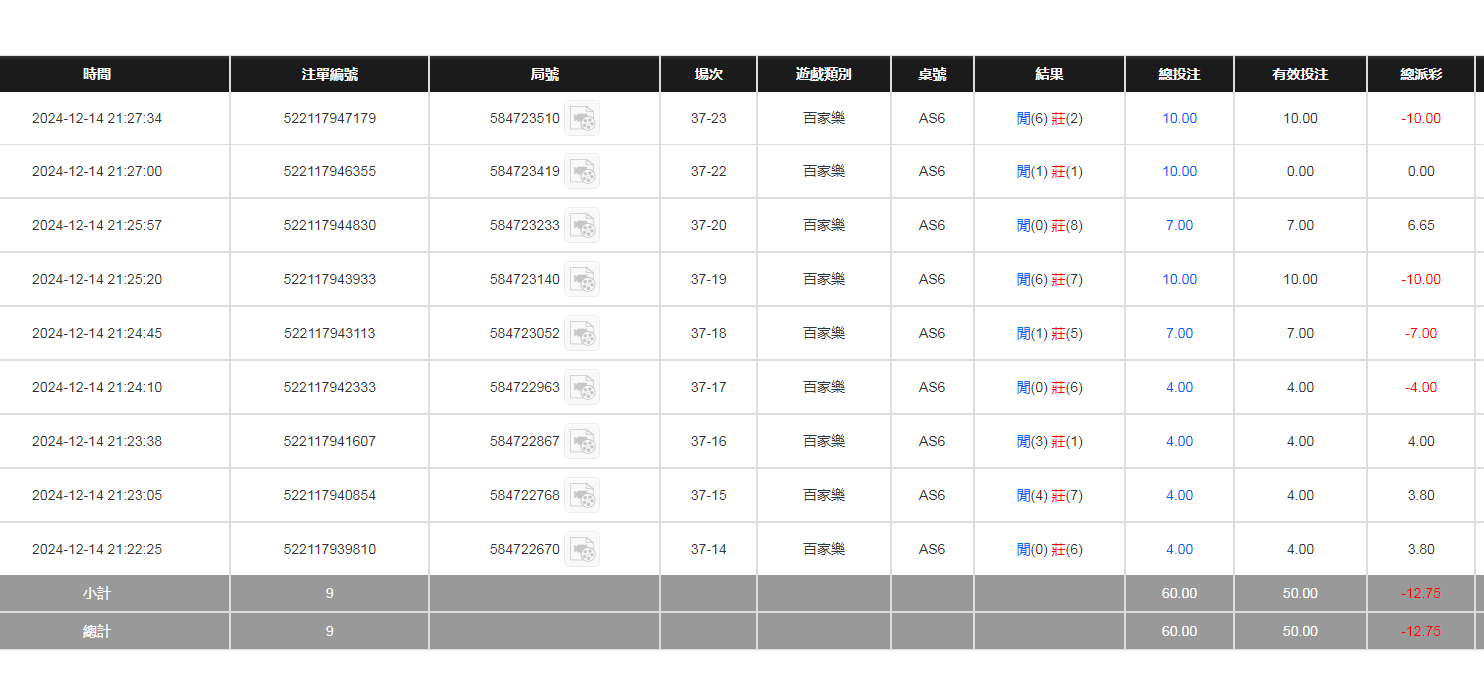This screenshot has width=1484, height=684.
Task: Click the replay icon for 584722963
Action: [x=582, y=388]
